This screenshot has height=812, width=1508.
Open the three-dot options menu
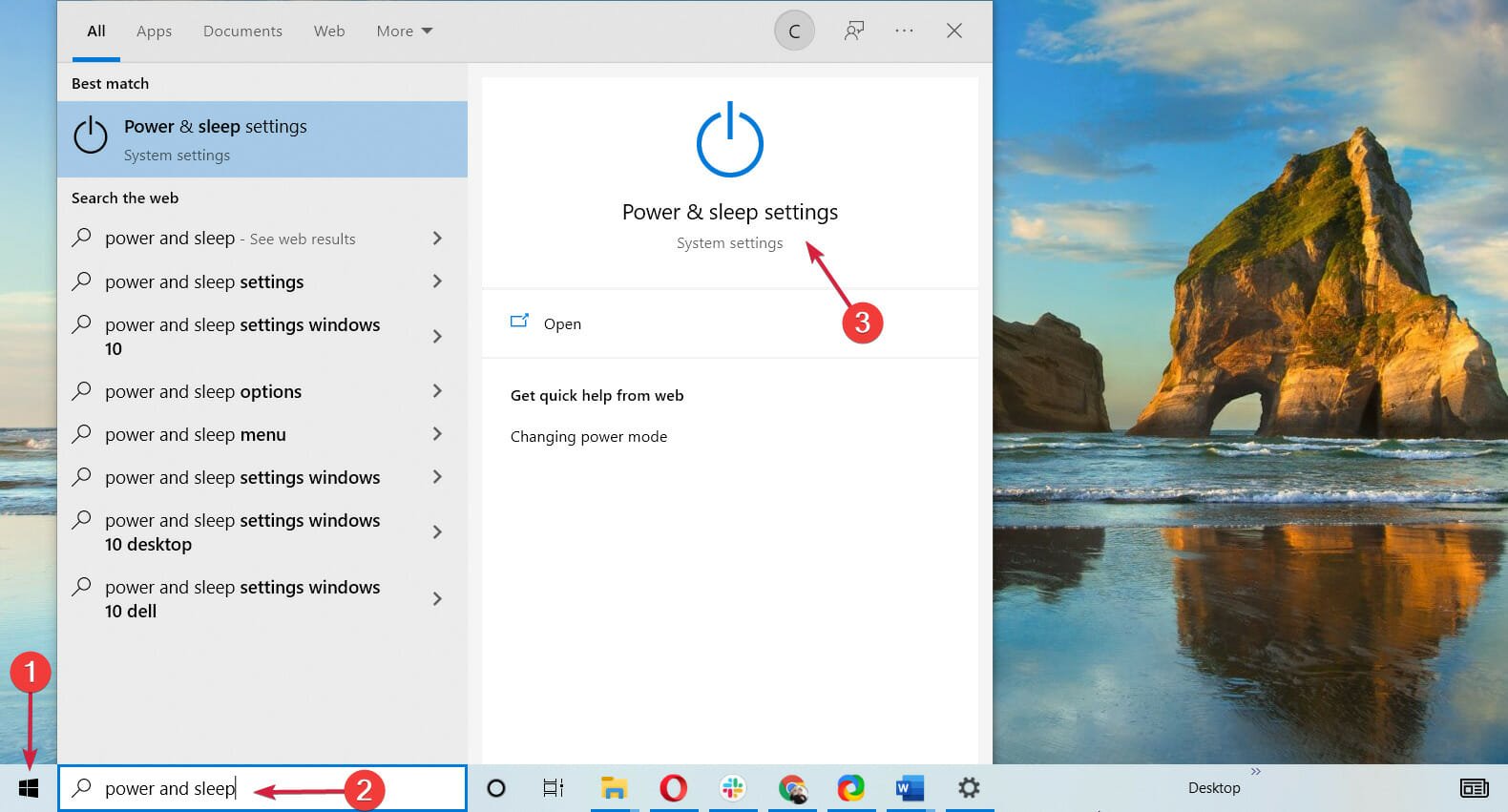coord(904,31)
